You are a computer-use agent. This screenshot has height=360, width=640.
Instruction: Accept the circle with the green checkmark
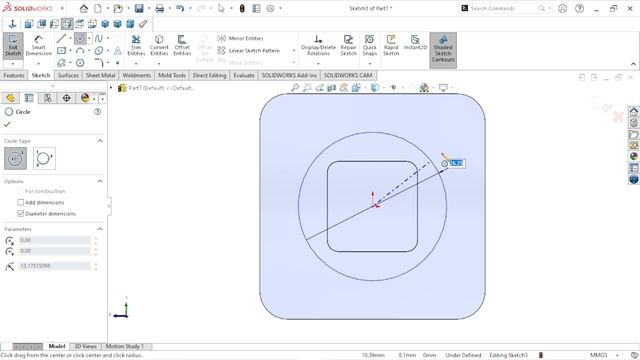[7, 124]
